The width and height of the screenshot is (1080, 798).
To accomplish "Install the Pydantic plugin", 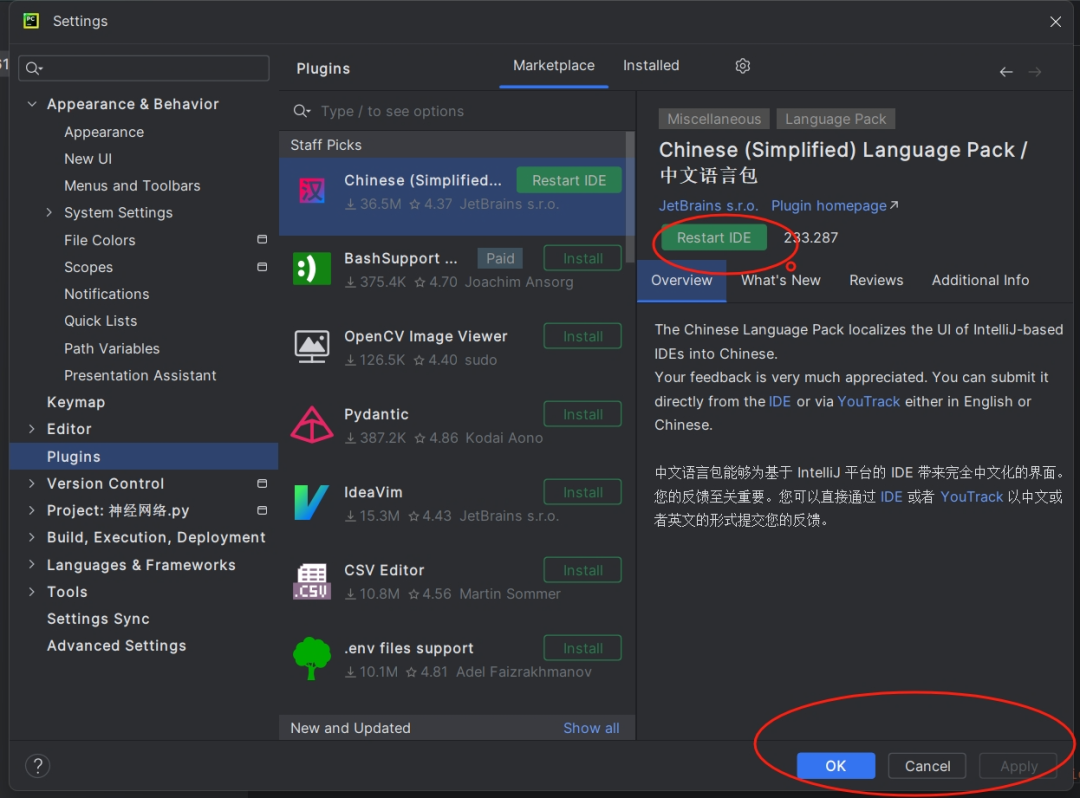I will coord(583,414).
